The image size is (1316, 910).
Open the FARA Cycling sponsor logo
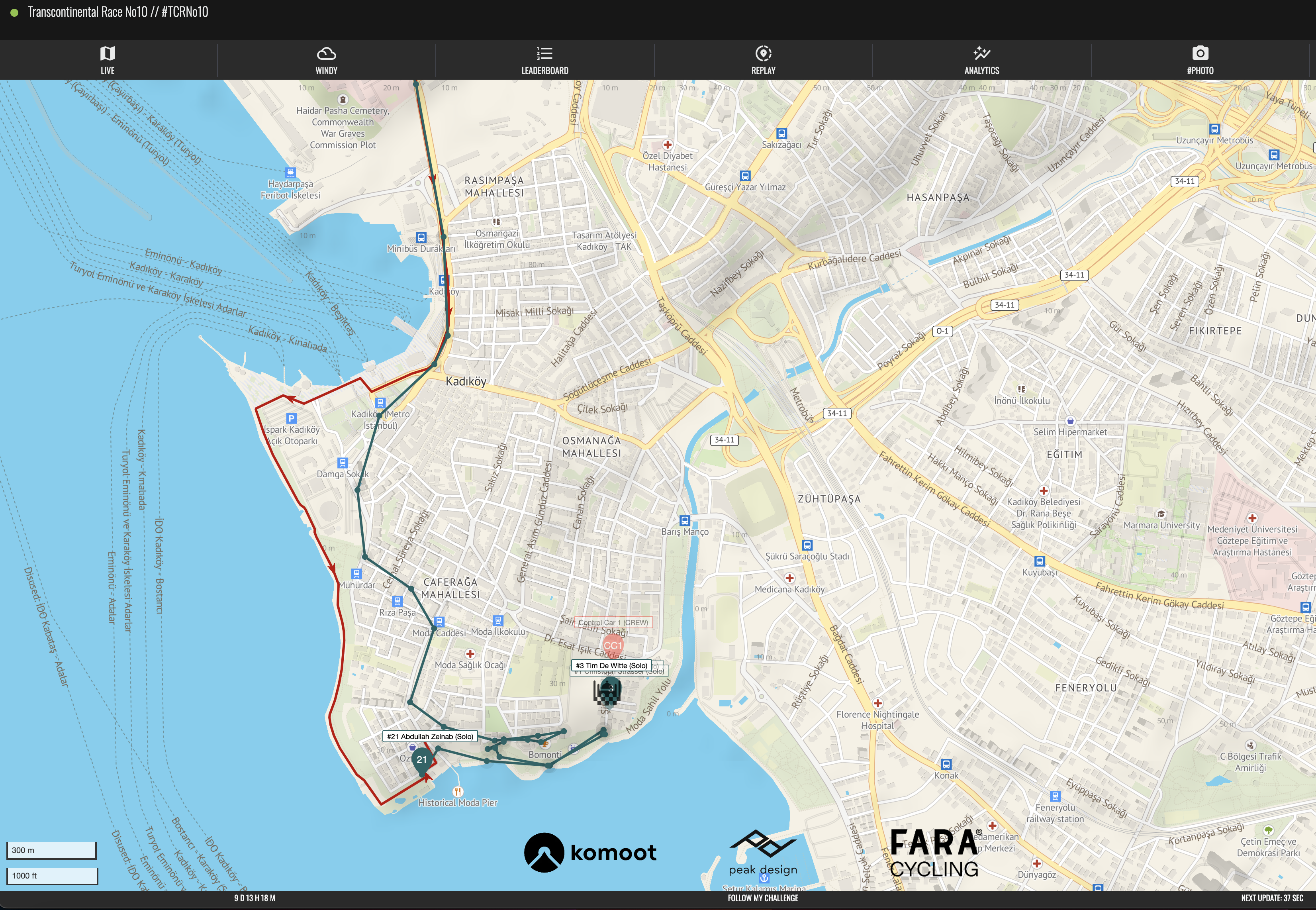(935, 853)
